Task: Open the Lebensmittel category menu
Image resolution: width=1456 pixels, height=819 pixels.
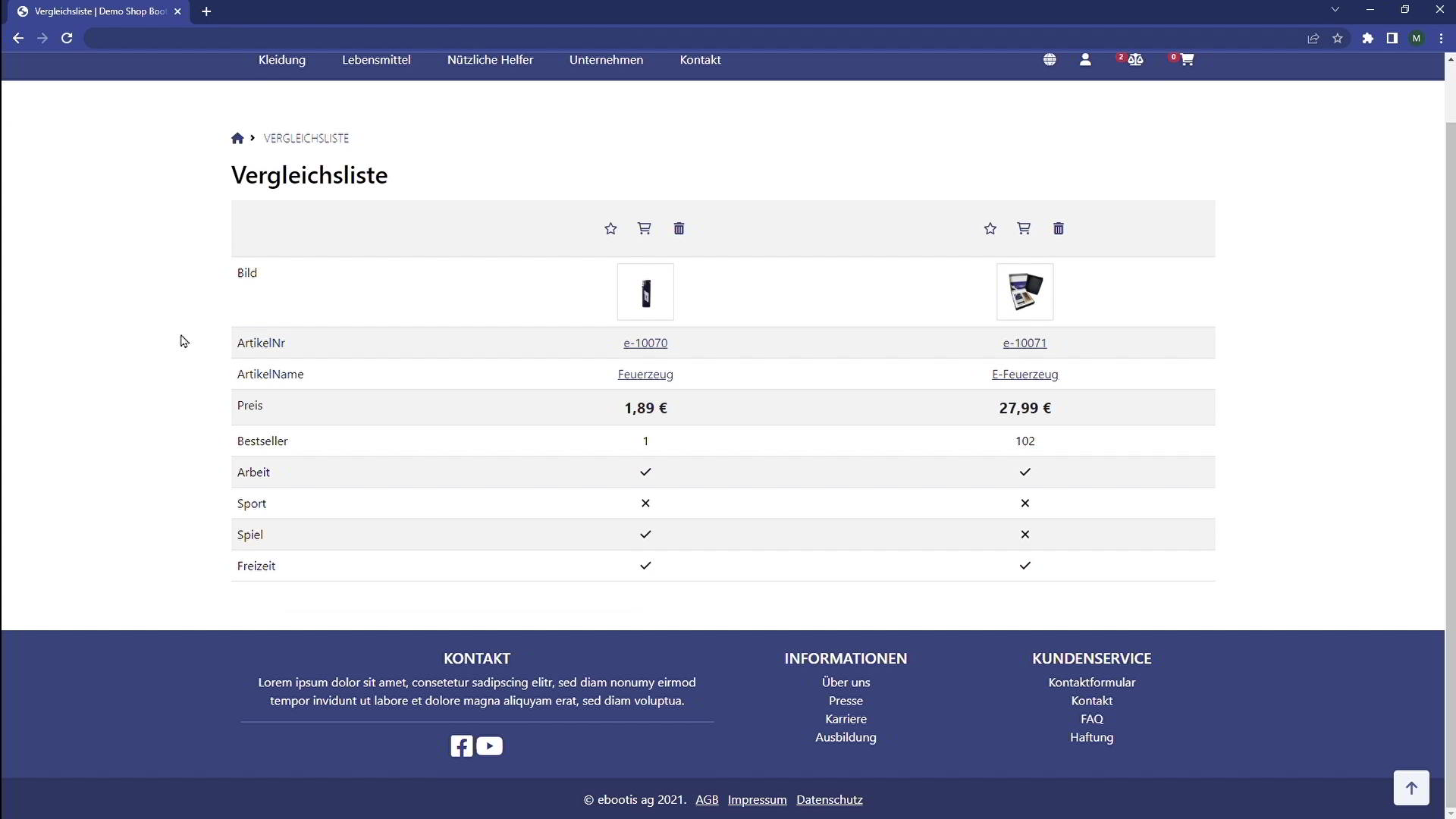Action: pos(376,60)
